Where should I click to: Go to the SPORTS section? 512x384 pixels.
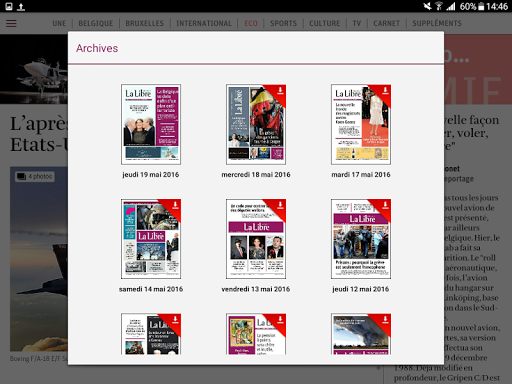coord(283,23)
